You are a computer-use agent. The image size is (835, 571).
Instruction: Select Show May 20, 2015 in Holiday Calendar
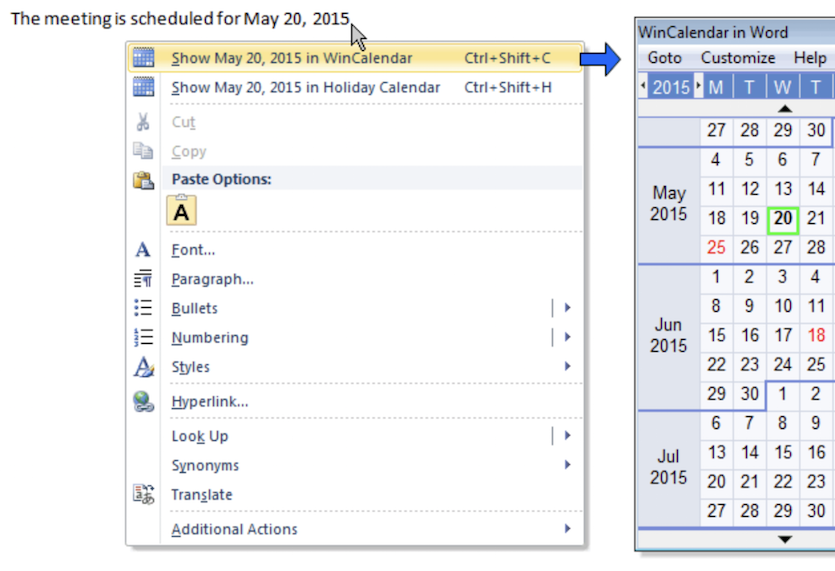(x=355, y=87)
